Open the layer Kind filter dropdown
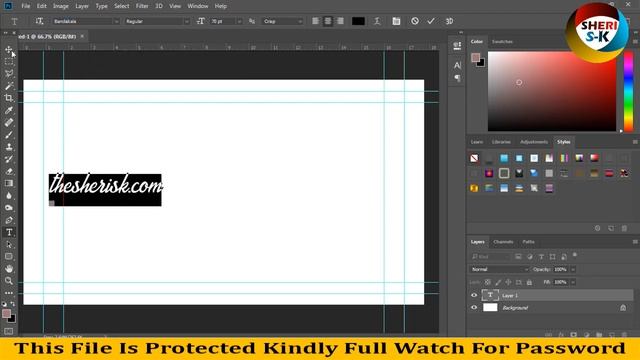The height and width of the screenshot is (360, 640). [490, 257]
